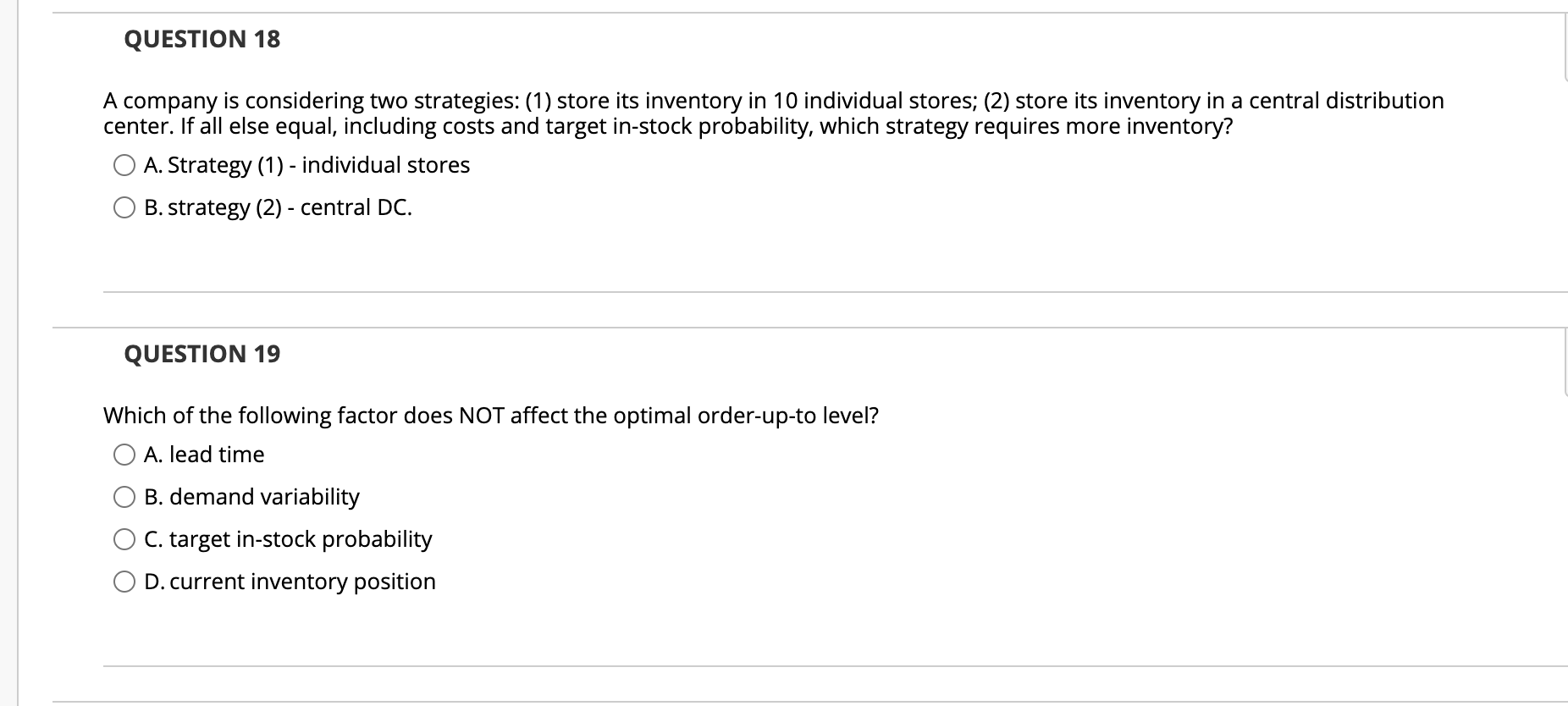Click the 'strategy (2) - central DC' label text
The height and width of the screenshot is (706, 1568).
click(278, 207)
